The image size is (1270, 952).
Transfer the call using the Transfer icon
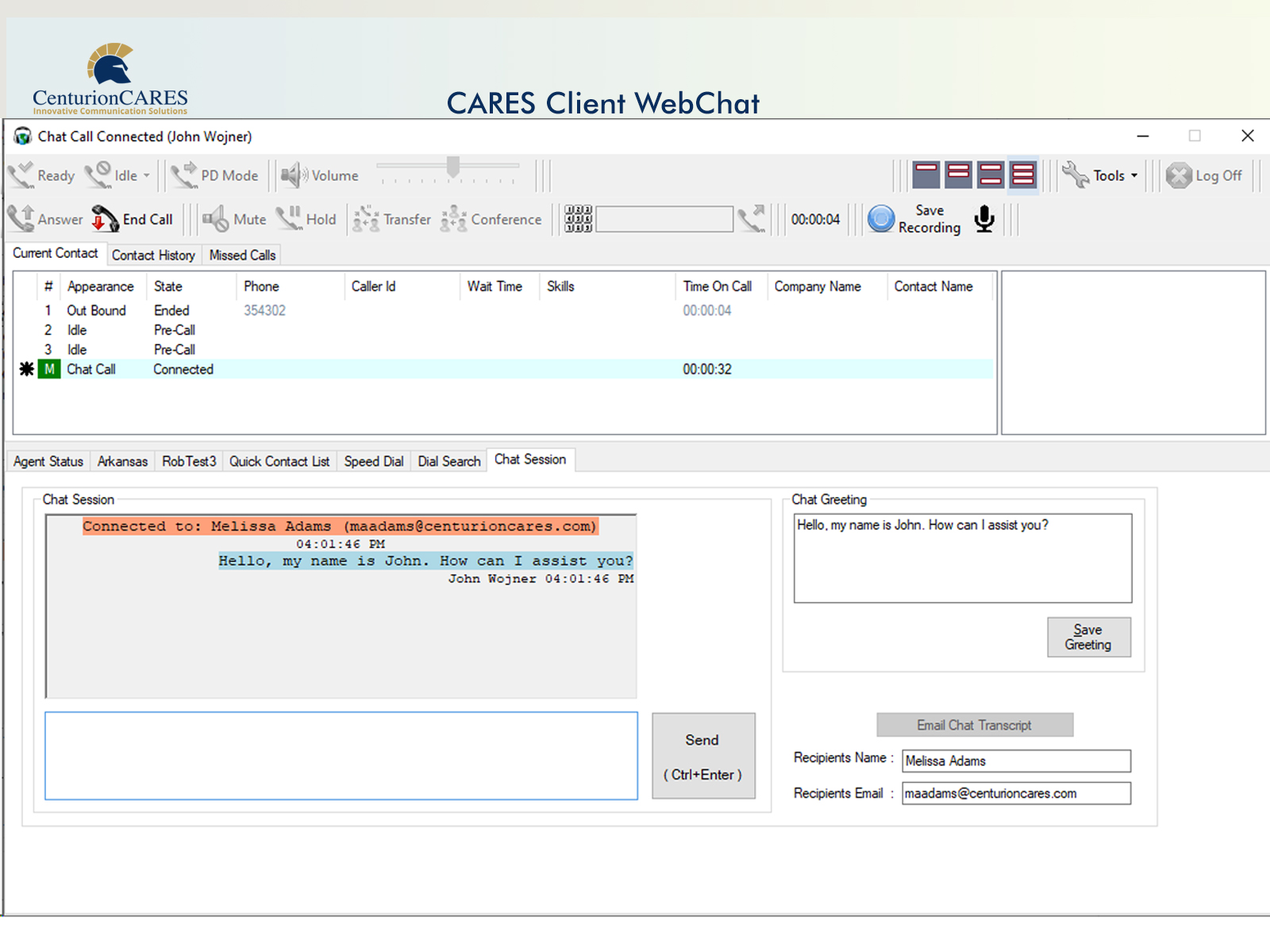(x=366, y=219)
